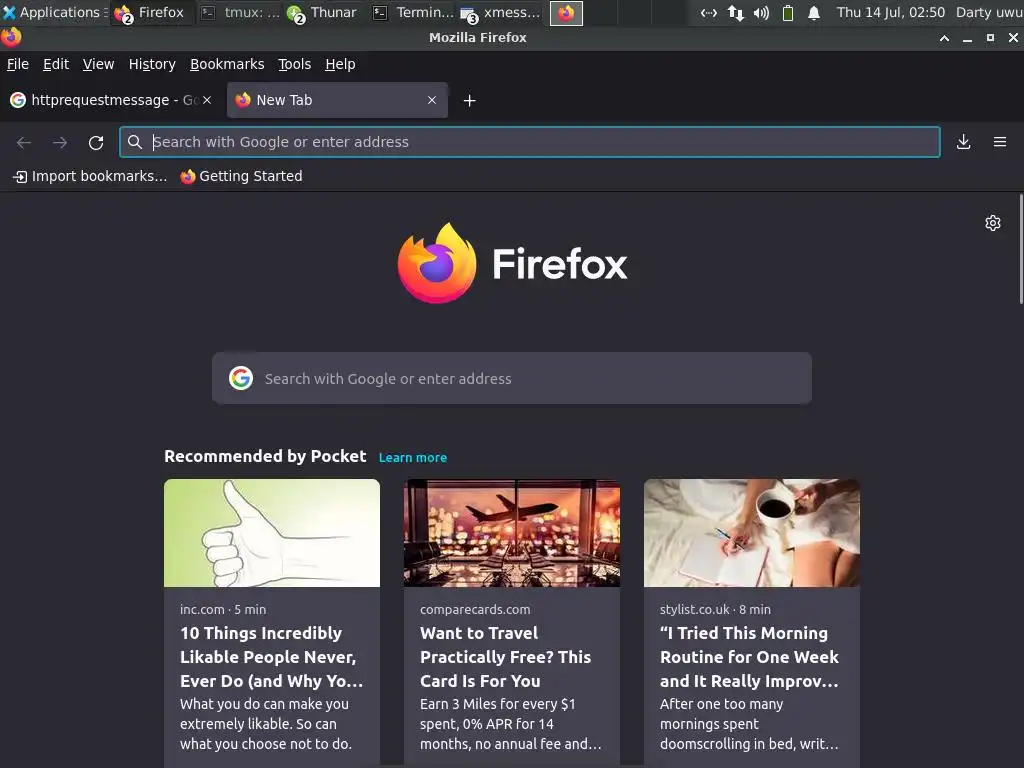This screenshot has height=768, width=1024.
Task: Click the Recommended by Pocket heading
Action: click(265, 456)
